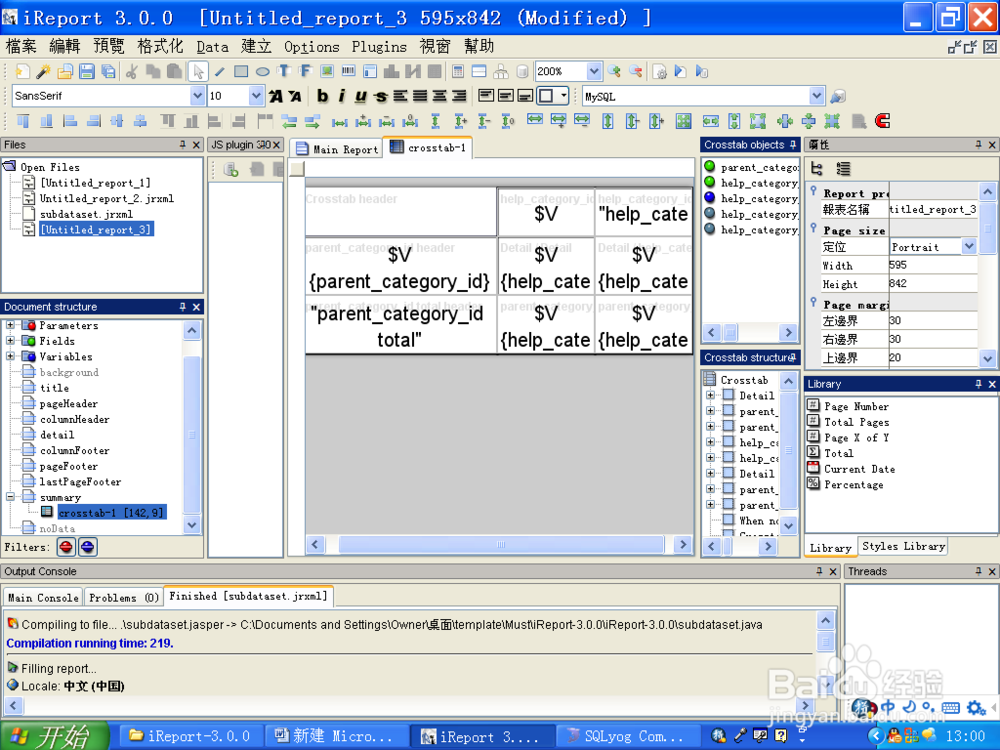Expand the Parameters tree node

10,325
